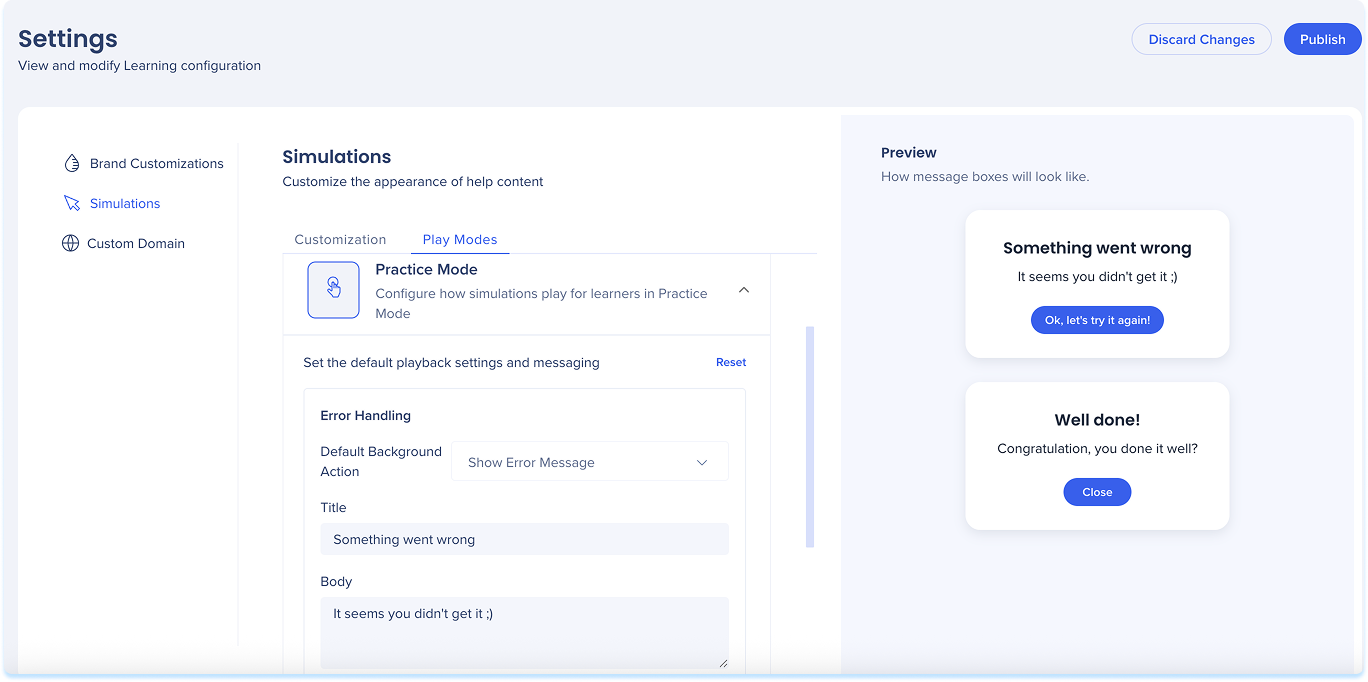
Task: Click Close button in Well done preview
Action: coord(1097,492)
